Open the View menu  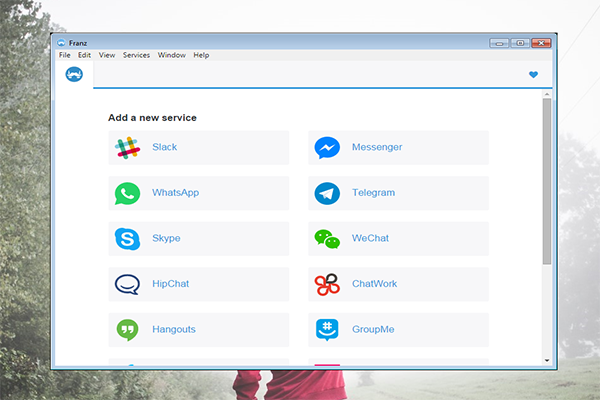coord(107,55)
